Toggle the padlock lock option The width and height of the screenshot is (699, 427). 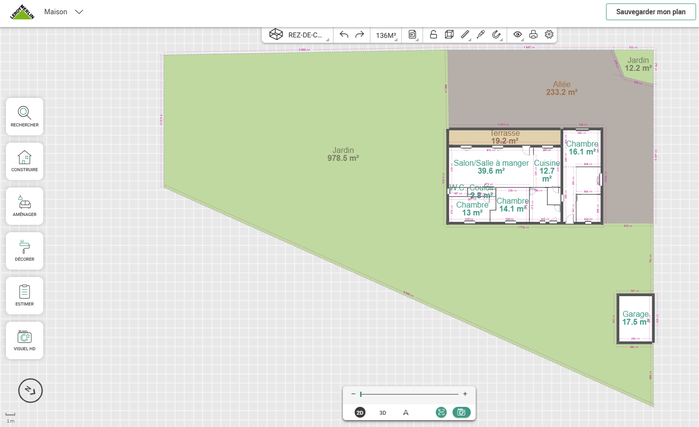click(x=433, y=35)
